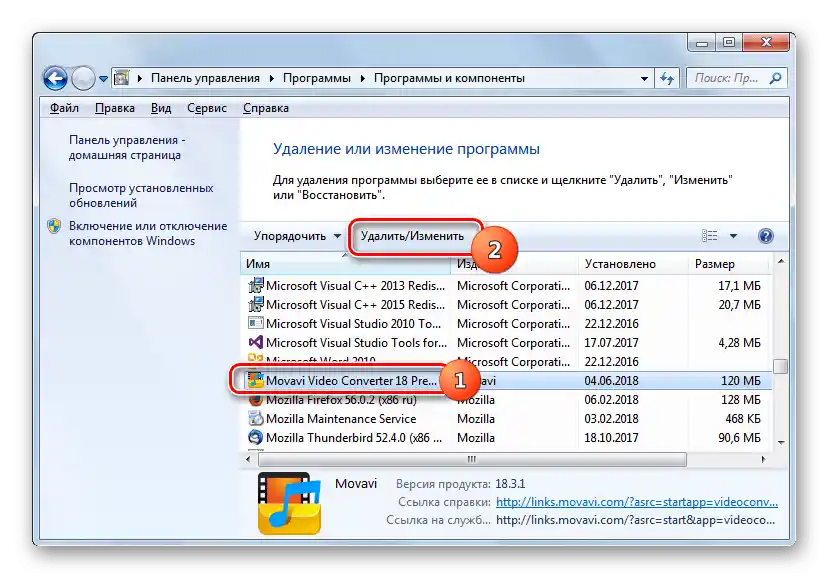Sort by the Установлено column header

click(x=632, y=264)
